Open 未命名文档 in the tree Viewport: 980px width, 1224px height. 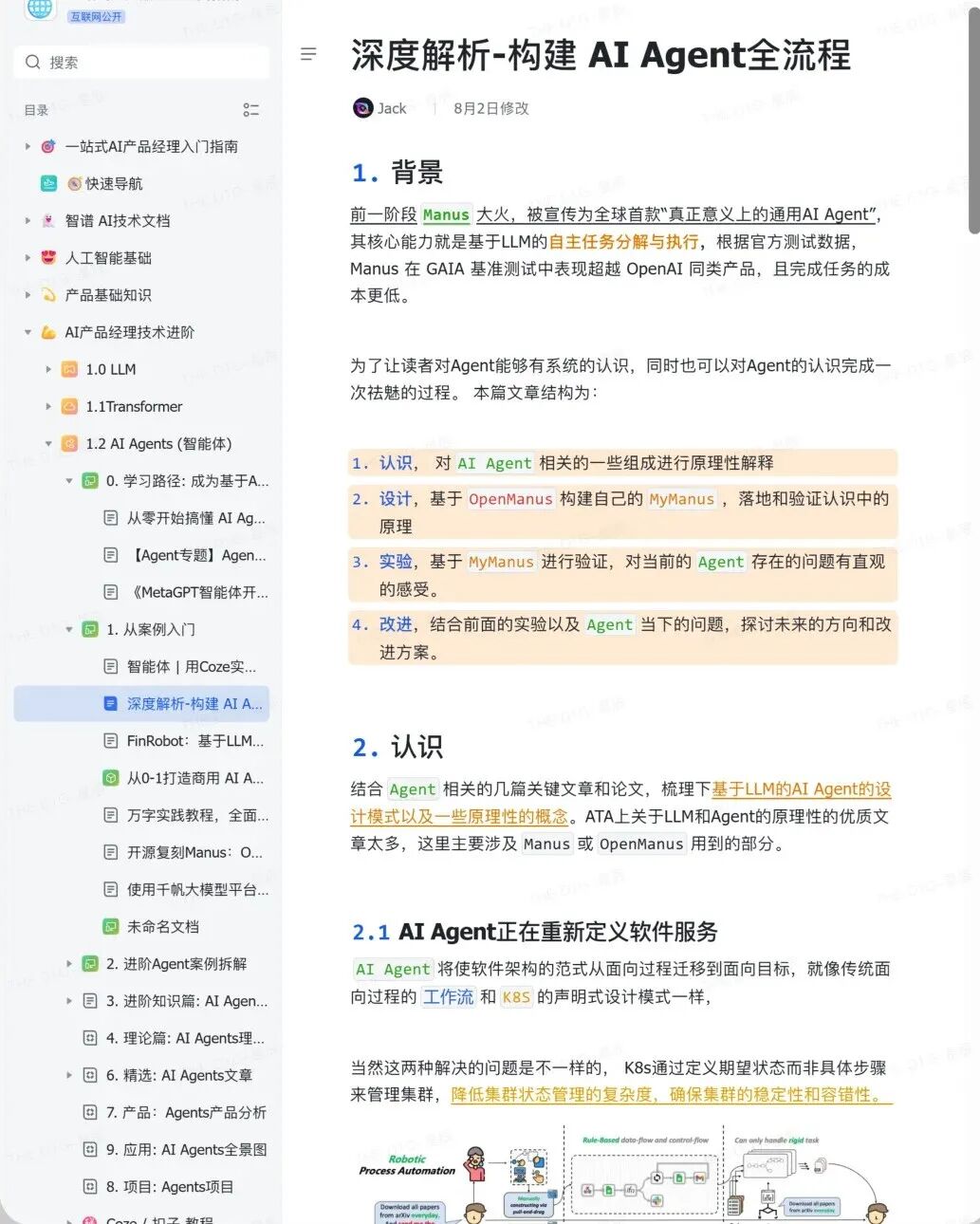pos(163,926)
